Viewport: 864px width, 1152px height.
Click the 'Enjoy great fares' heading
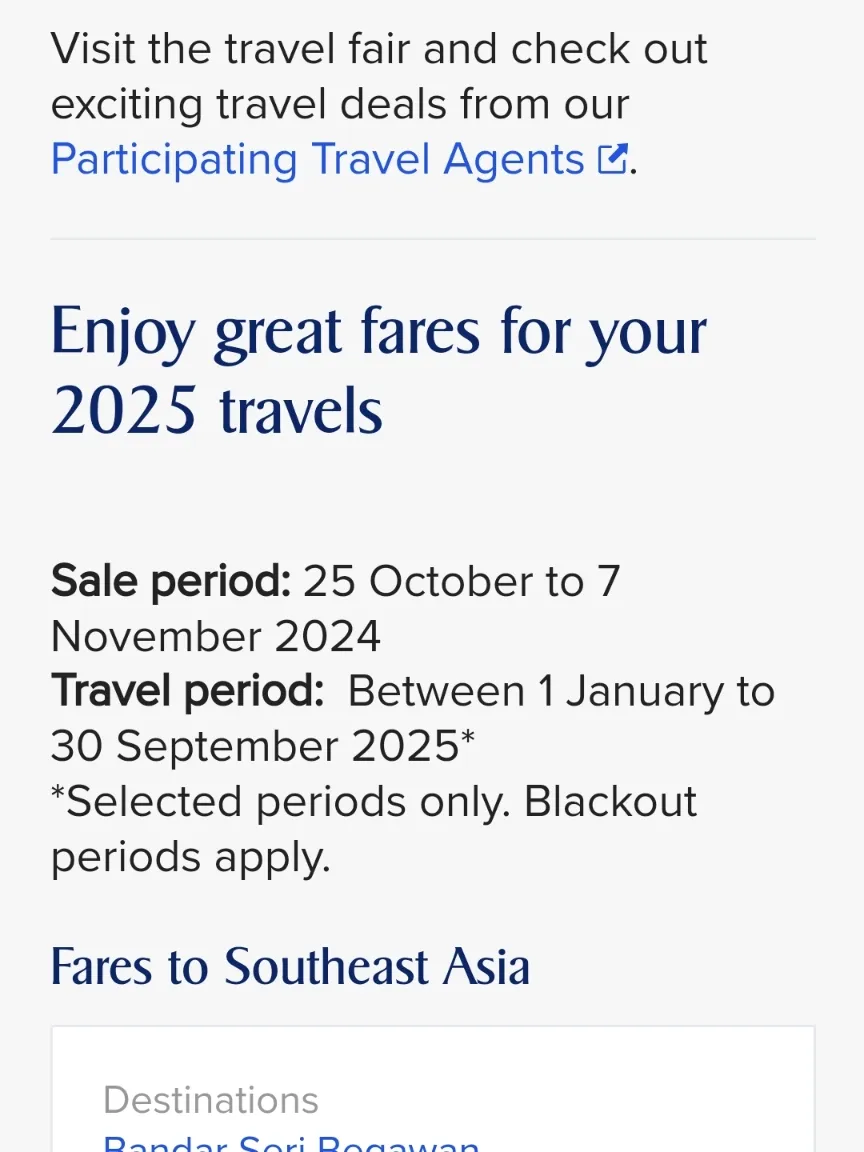378,333
